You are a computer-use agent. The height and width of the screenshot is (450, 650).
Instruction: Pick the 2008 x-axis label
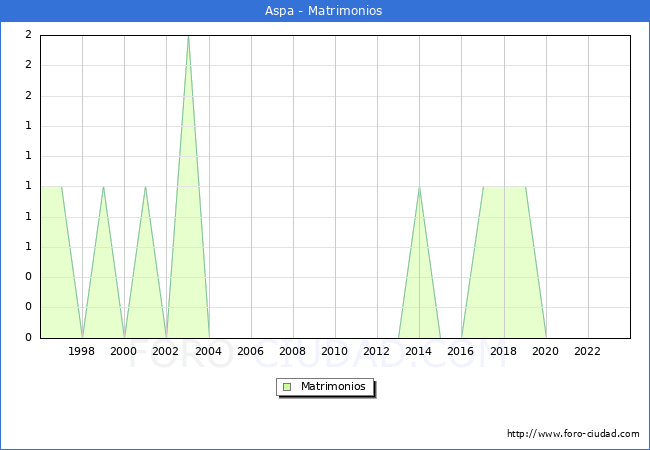[292, 351]
